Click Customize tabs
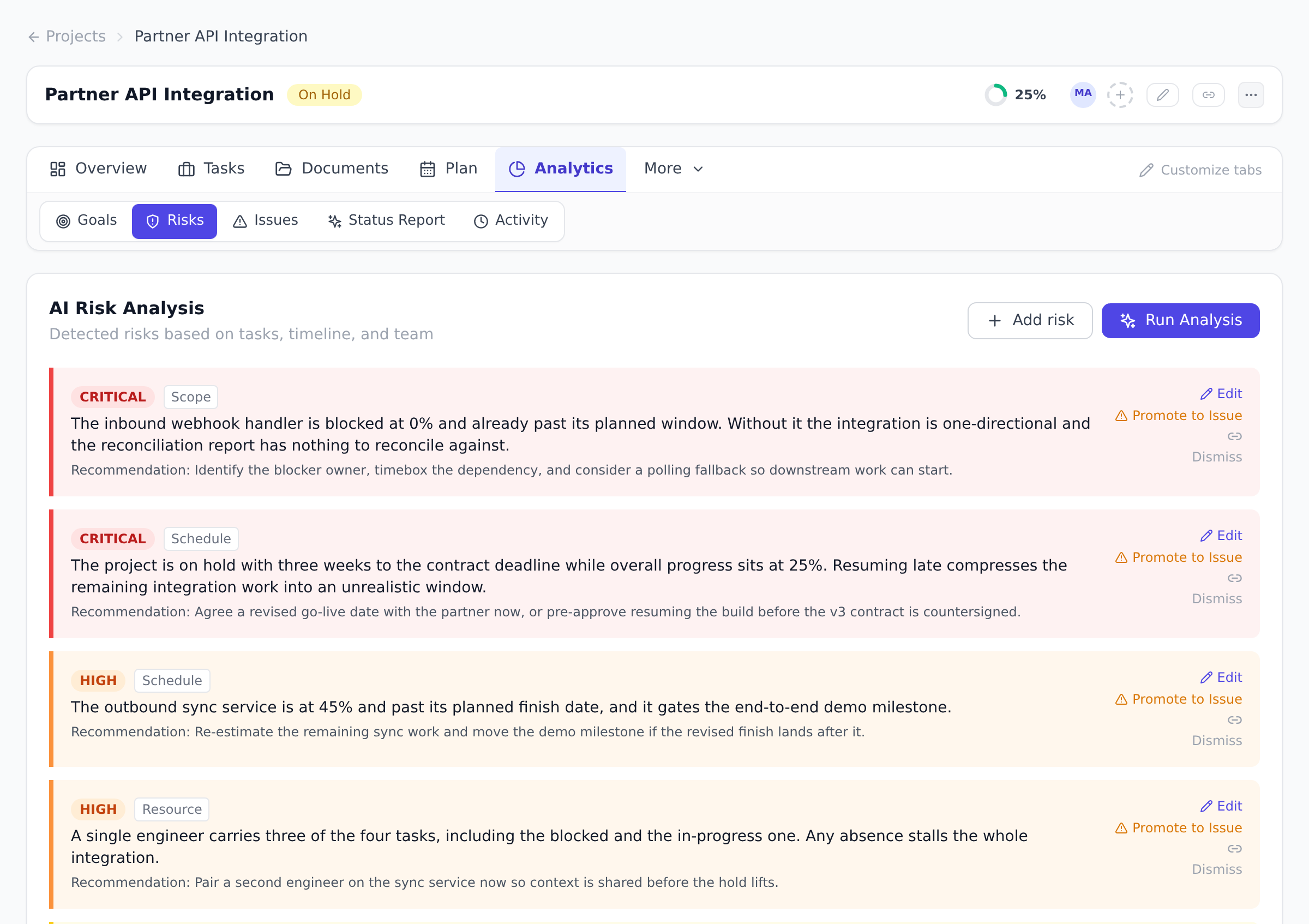 [1200, 170]
